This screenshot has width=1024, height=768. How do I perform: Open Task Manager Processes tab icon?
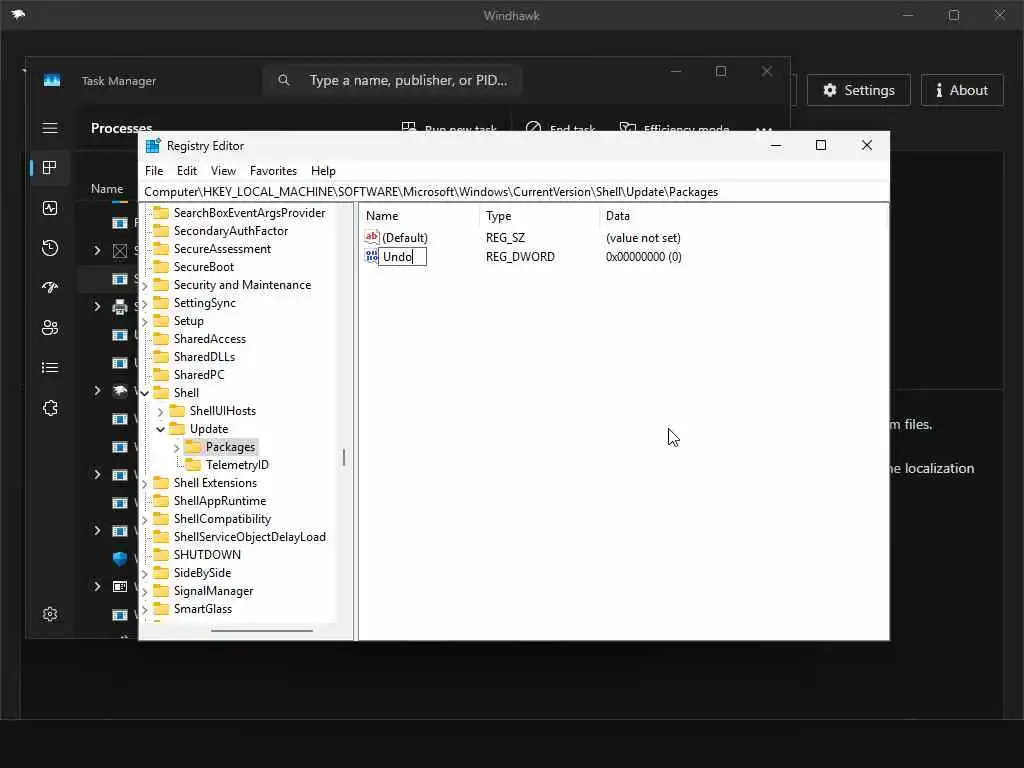click(x=50, y=168)
